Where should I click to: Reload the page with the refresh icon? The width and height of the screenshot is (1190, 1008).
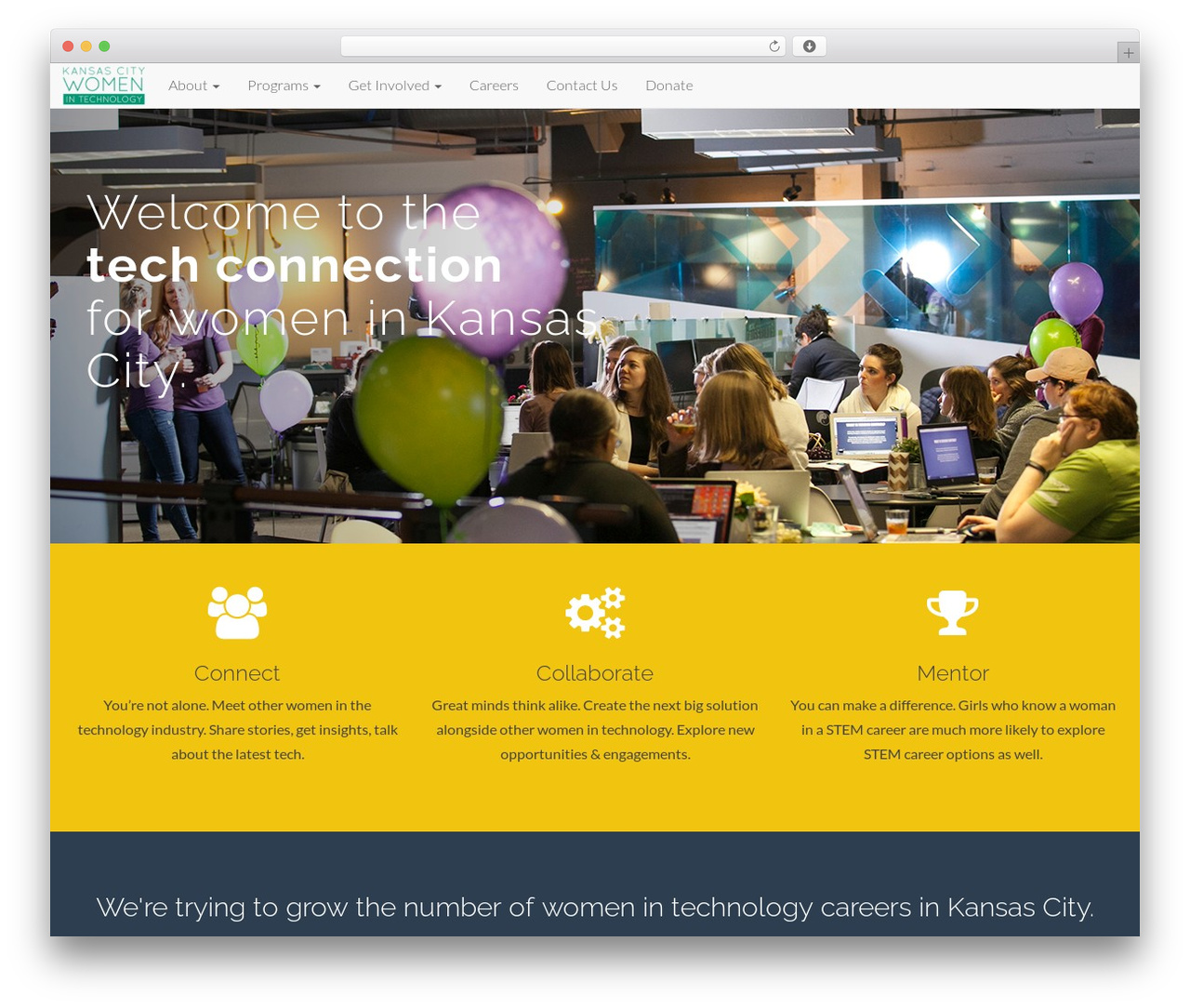[773, 46]
